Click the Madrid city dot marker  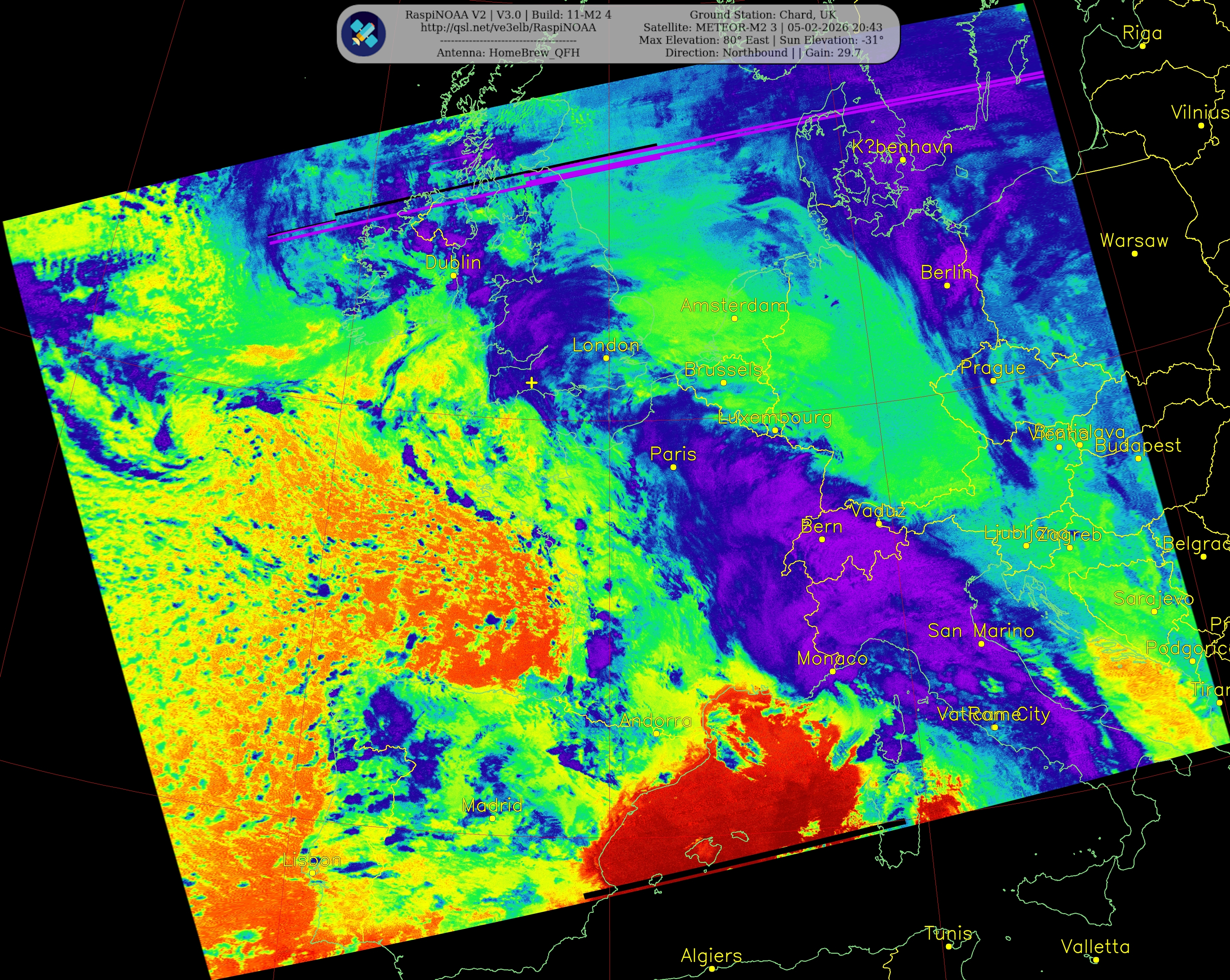click(492, 818)
